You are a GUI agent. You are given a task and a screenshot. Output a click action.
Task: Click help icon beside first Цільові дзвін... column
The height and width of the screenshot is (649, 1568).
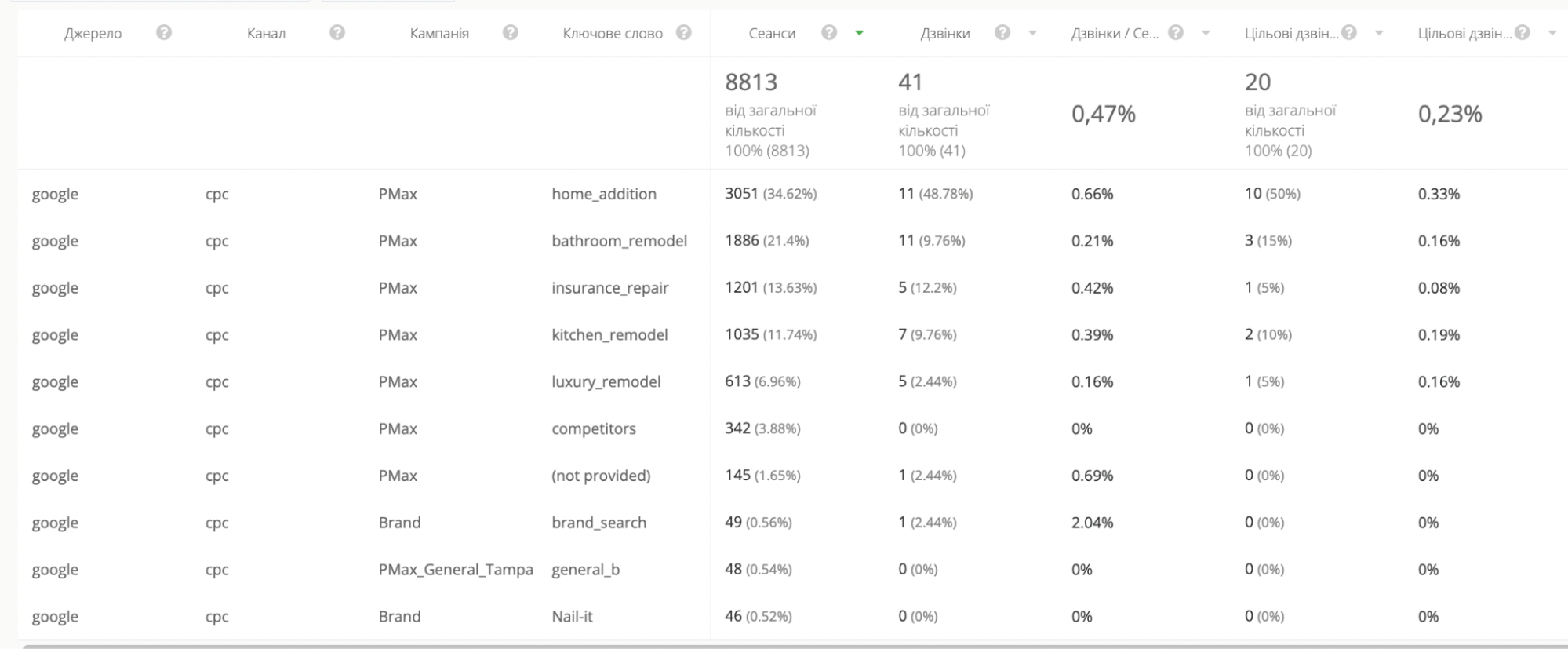pyautogui.click(x=1349, y=33)
